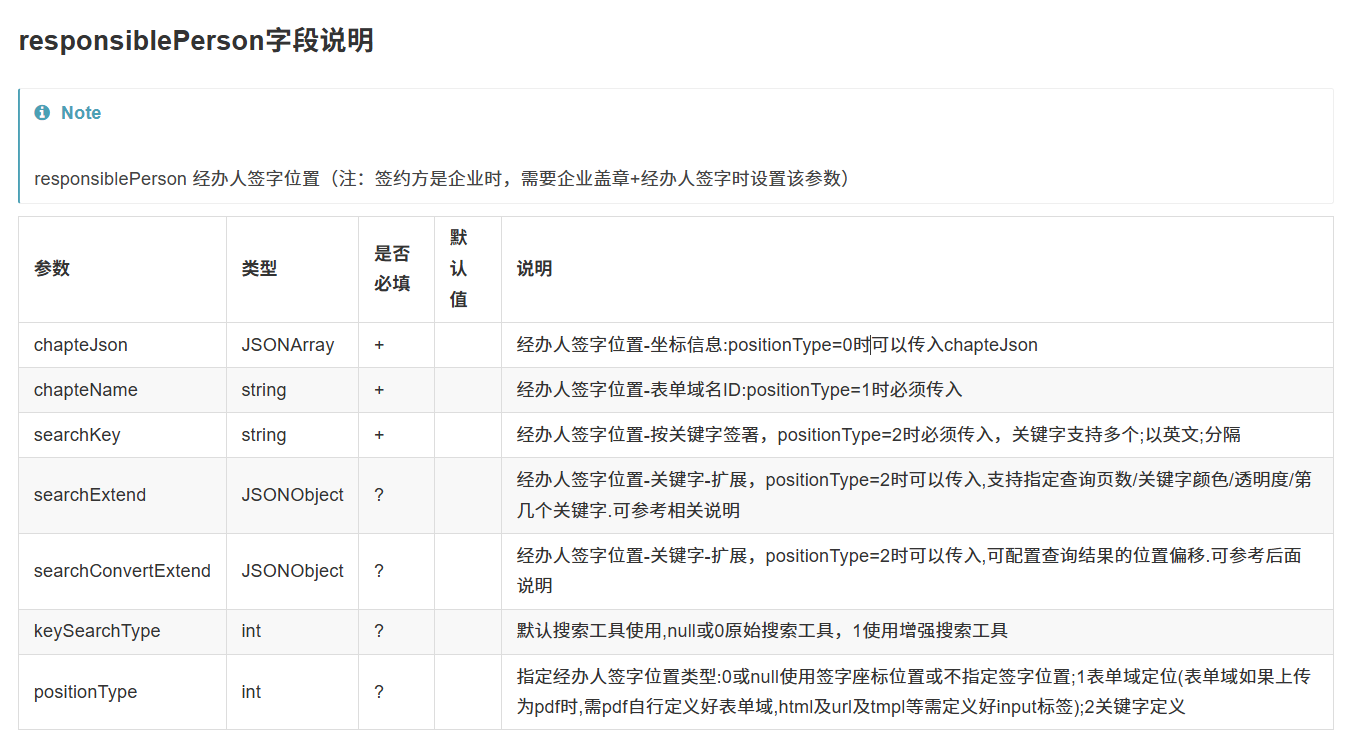Select the chapteJson parameter cell
The image size is (1367, 748).
tap(81, 345)
